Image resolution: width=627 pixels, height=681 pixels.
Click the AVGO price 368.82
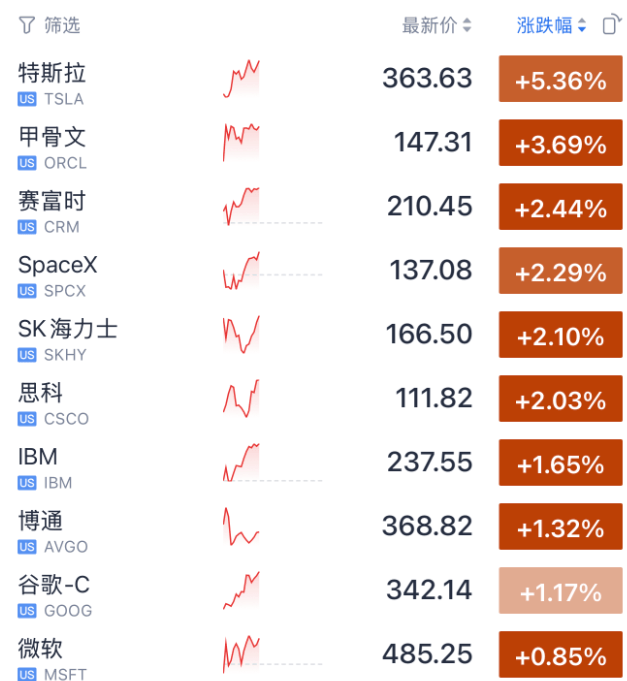click(427, 526)
